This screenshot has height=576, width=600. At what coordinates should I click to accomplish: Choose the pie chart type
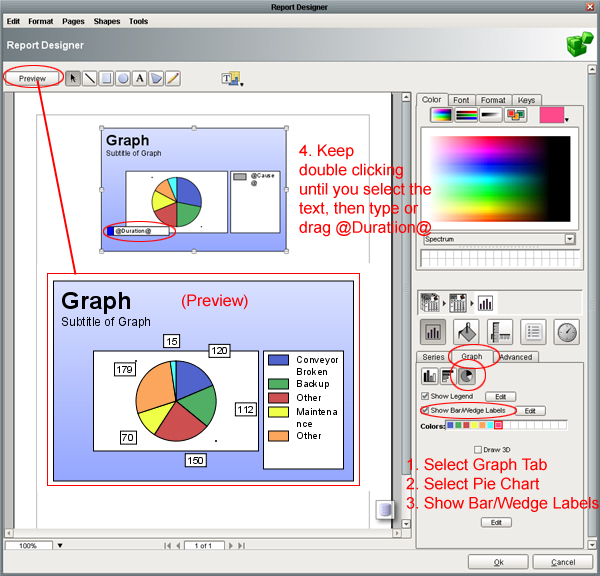[466, 376]
